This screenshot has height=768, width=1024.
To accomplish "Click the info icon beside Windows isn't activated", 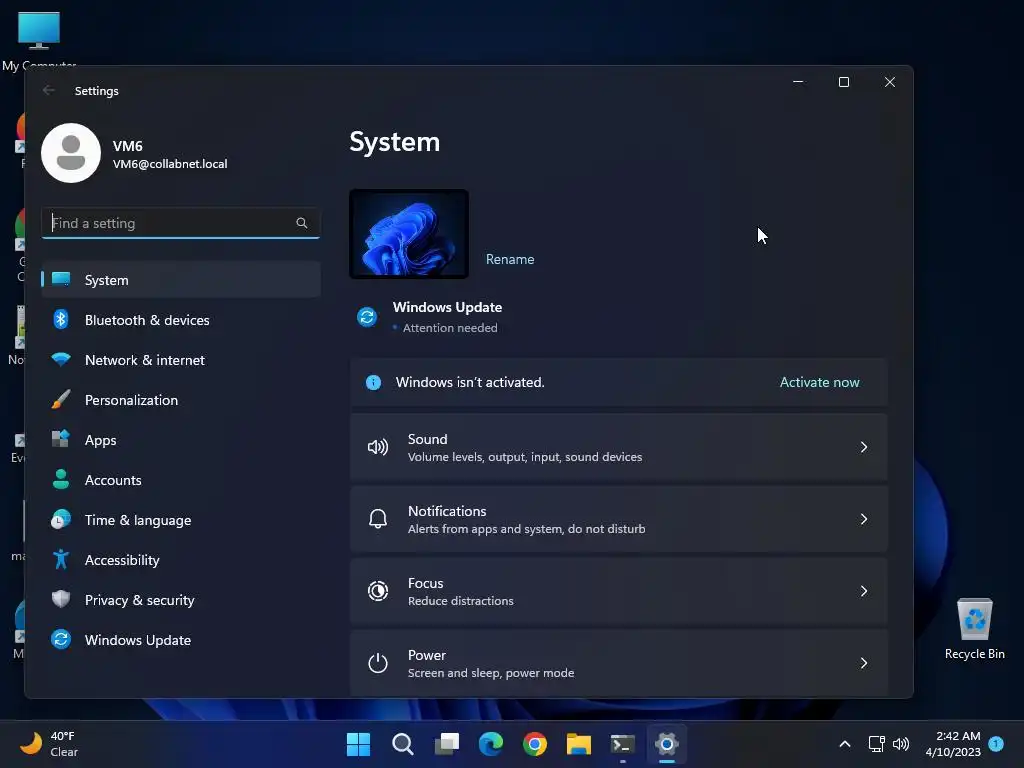I will click(x=374, y=382).
